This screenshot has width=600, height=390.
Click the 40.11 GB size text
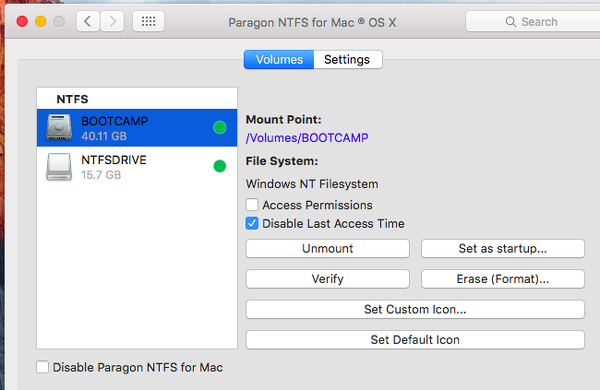104,136
